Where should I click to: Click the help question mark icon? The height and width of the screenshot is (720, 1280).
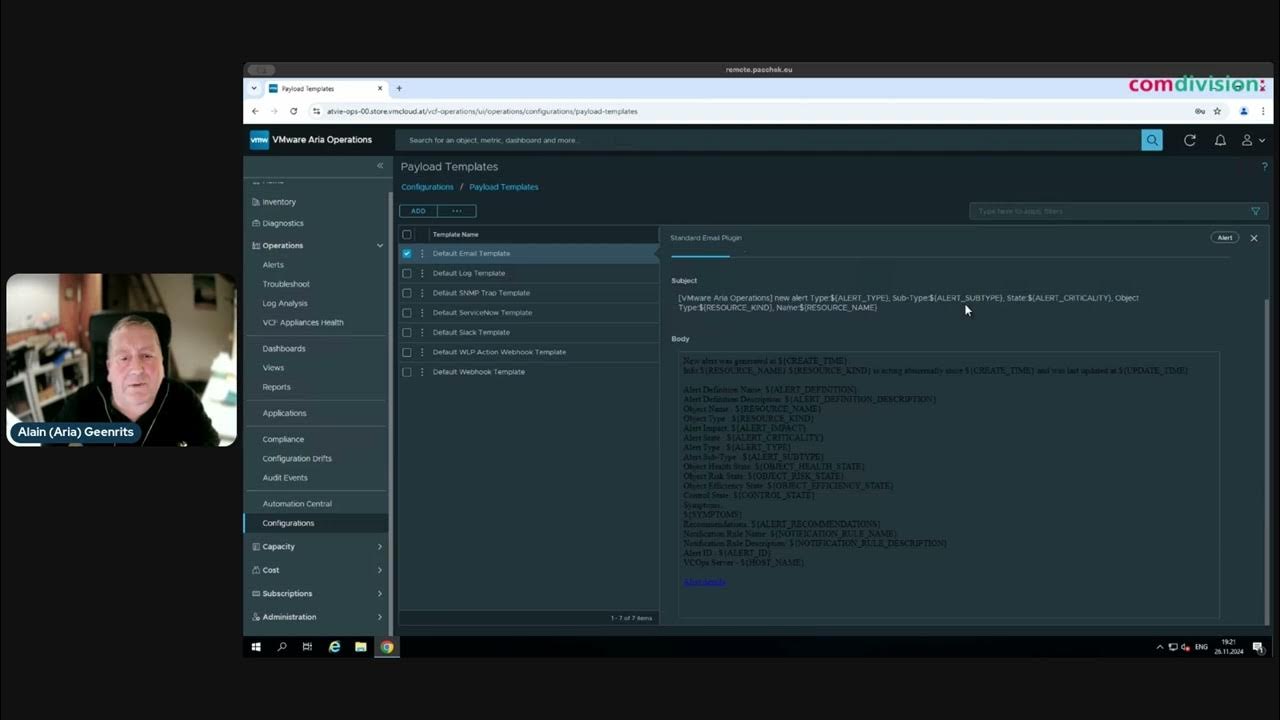click(1264, 166)
